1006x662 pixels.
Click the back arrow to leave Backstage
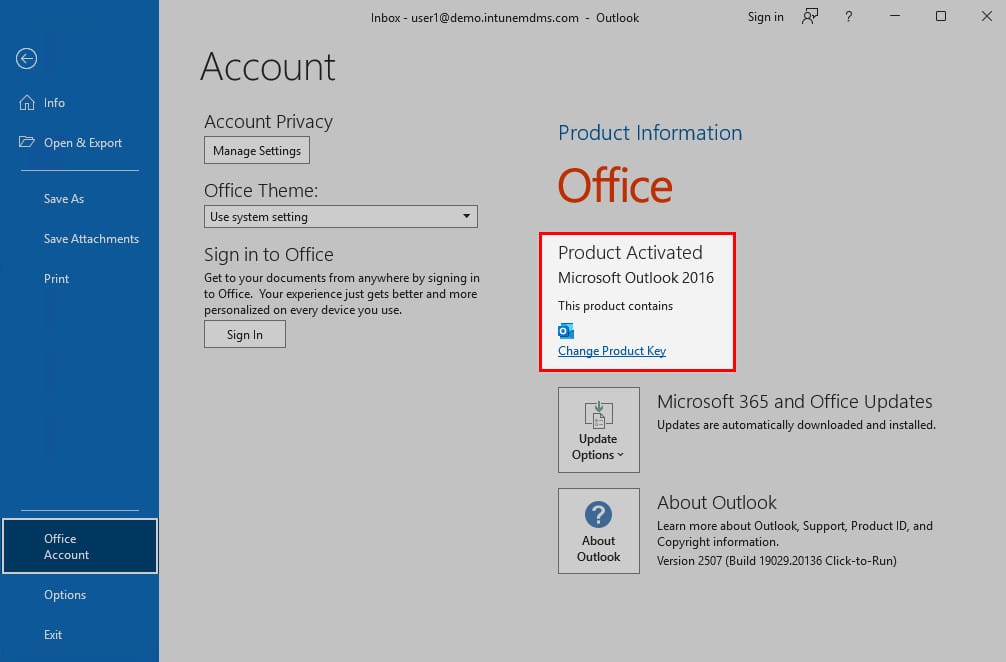[x=26, y=59]
